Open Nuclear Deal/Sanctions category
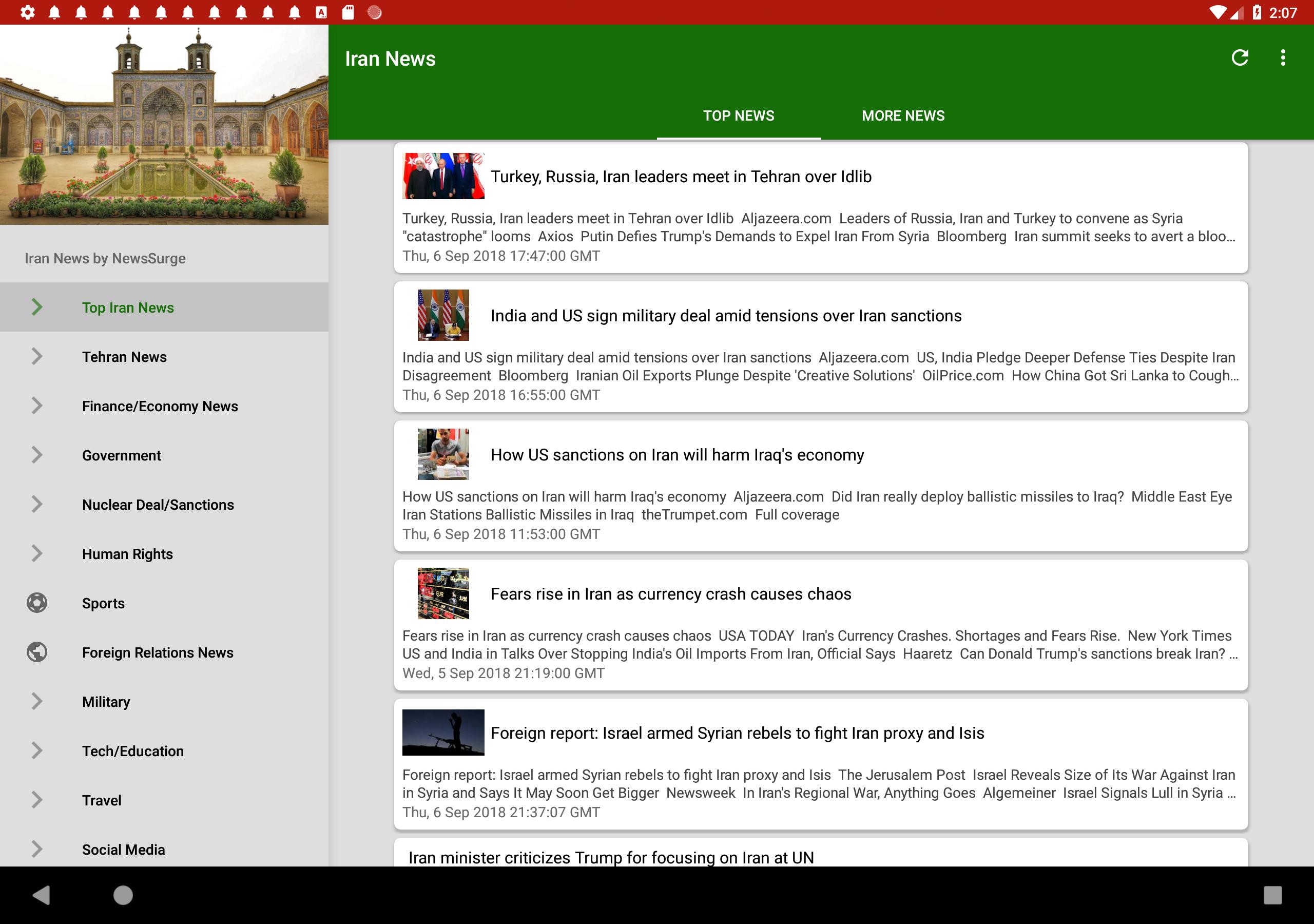Image resolution: width=1314 pixels, height=924 pixels. pos(164,504)
